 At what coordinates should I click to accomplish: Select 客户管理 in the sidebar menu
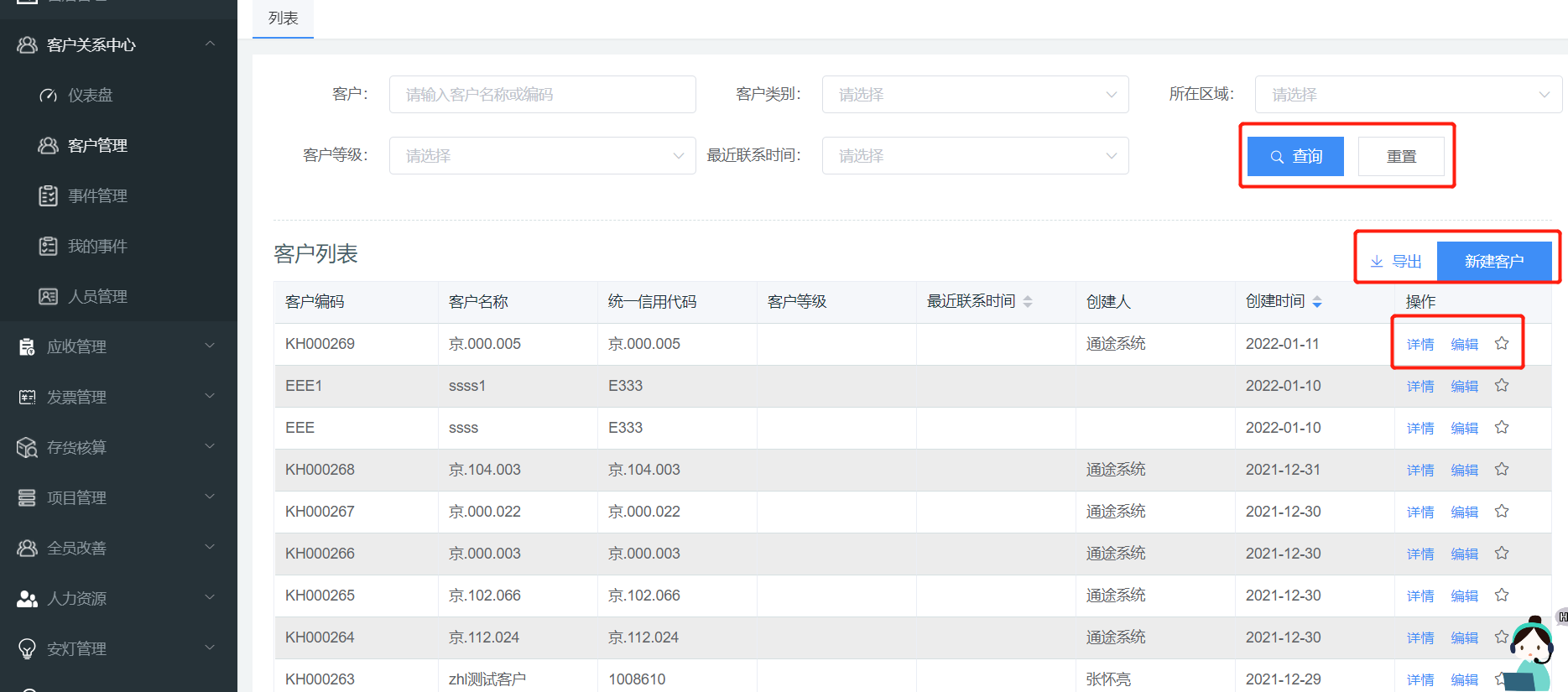97,145
